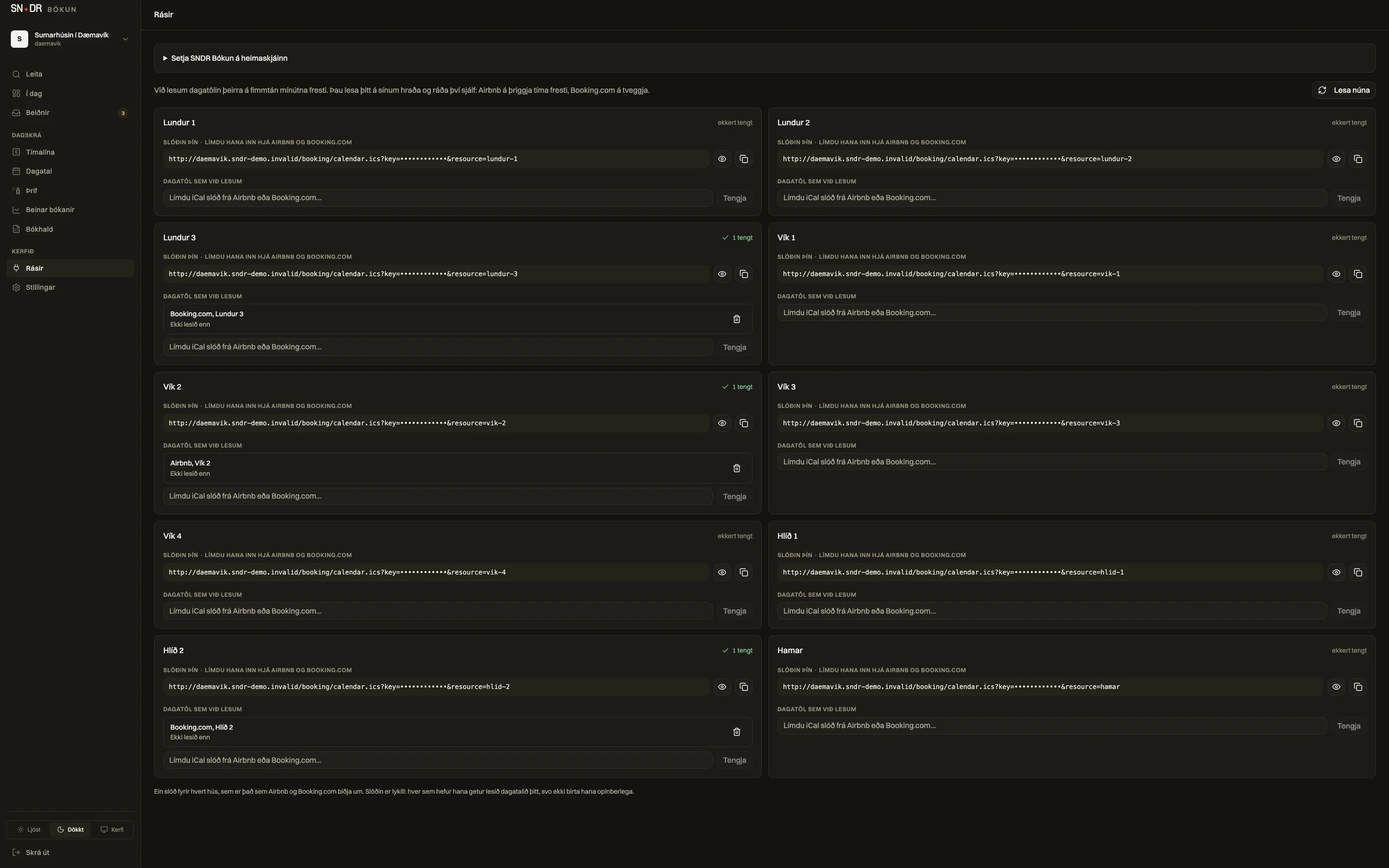1389x868 pixels.
Task: Show the hidden key for Hlíð 1
Action: [1336, 572]
